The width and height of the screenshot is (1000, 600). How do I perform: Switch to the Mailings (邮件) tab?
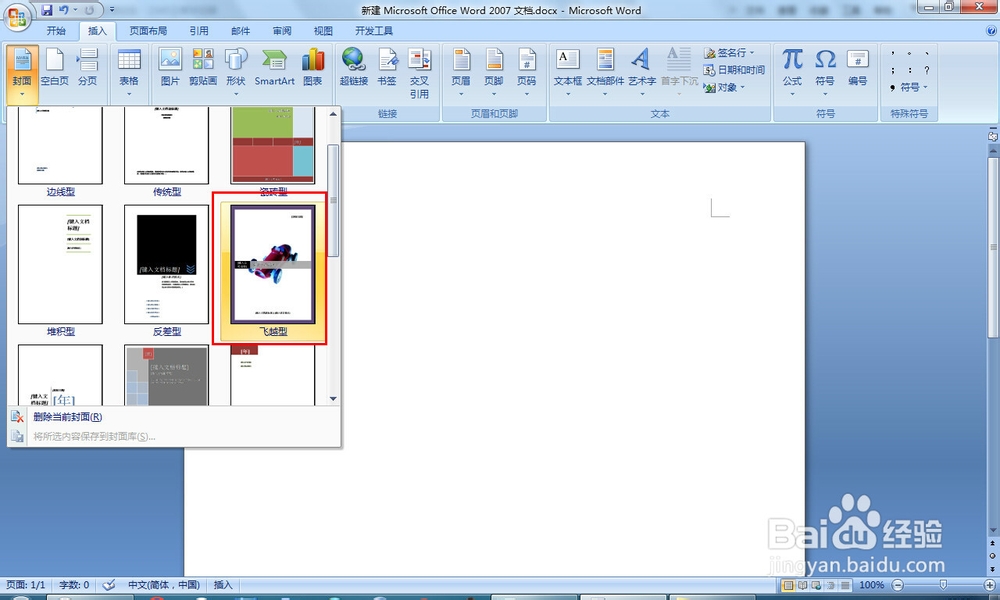pyautogui.click(x=240, y=31)
